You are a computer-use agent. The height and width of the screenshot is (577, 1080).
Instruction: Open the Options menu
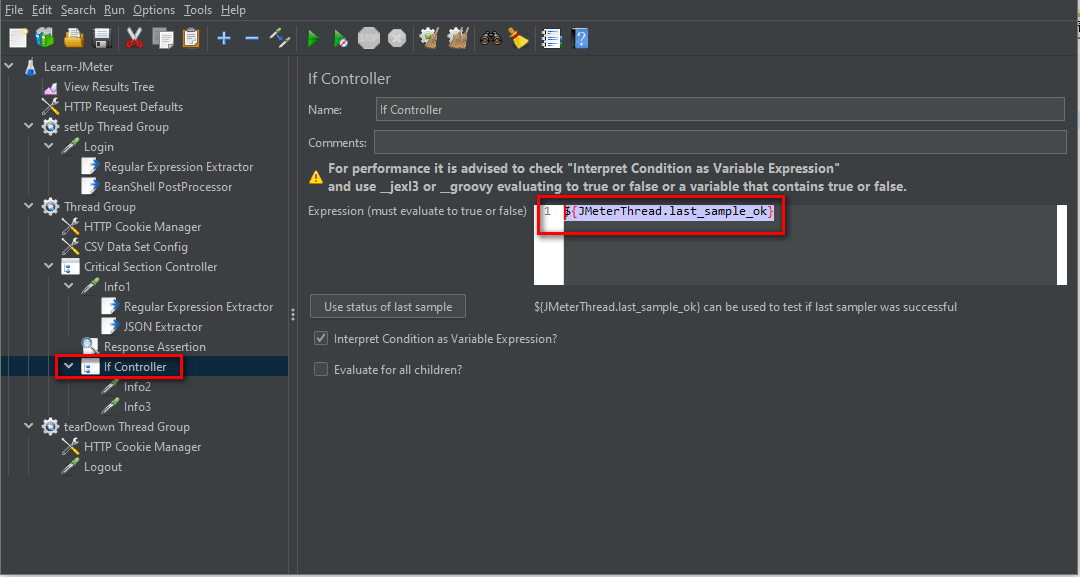(x=154, y=10)
